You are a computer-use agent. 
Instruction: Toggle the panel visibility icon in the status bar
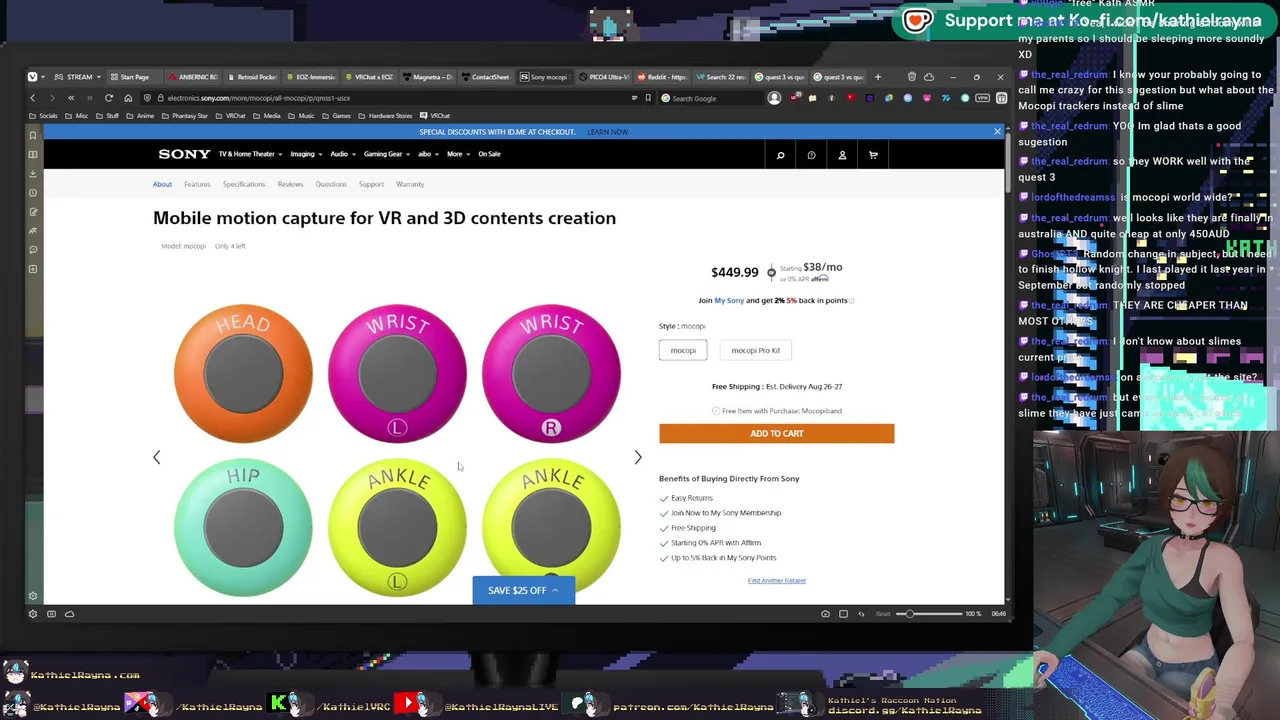(51, 613)
